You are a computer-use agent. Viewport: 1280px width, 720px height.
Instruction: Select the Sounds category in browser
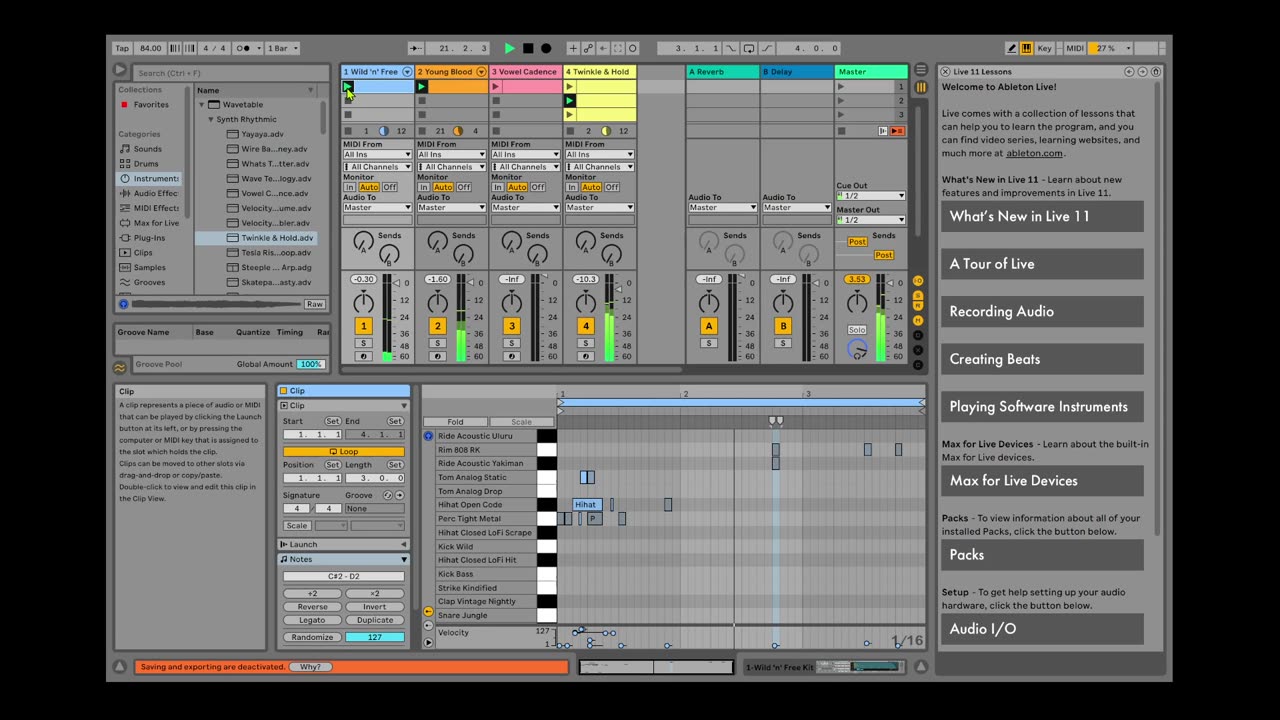tap(147, 149)
